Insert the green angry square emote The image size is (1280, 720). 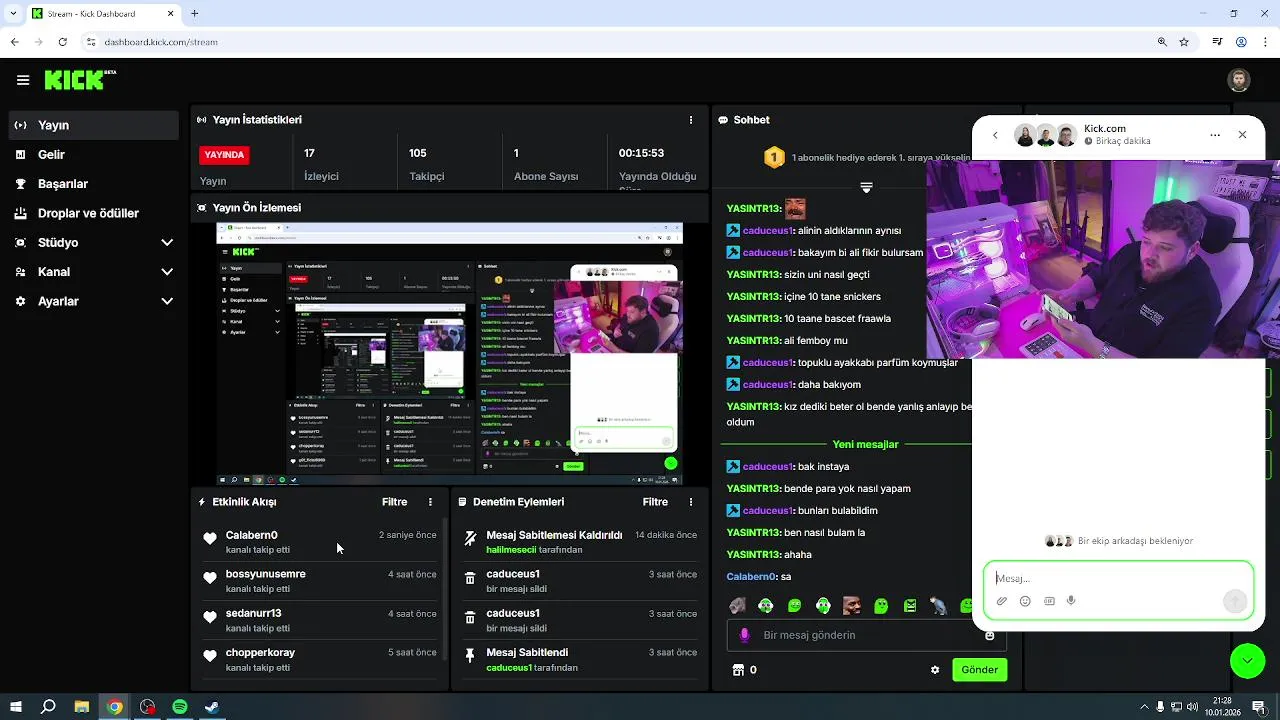(910, 605)
